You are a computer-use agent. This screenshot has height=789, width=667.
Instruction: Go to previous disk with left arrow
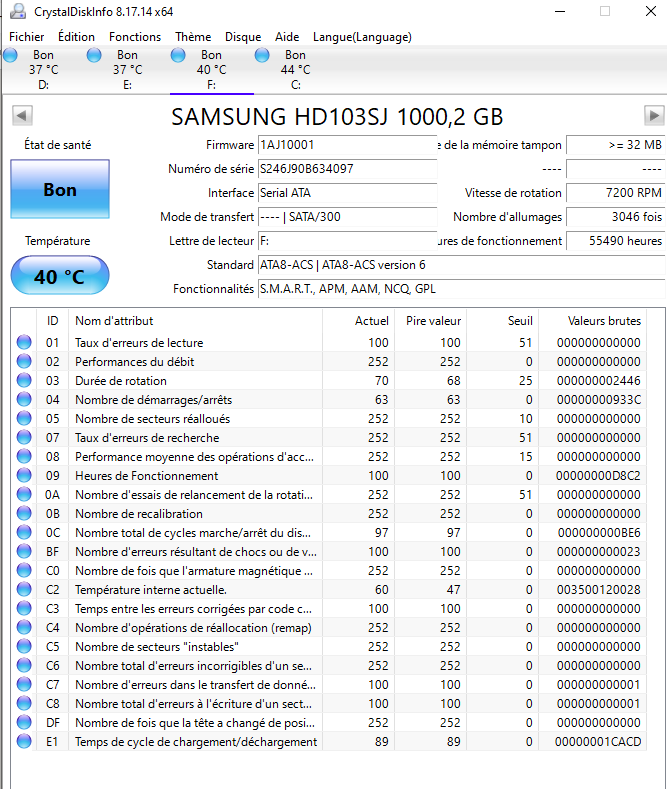click(x=22, y=116)
